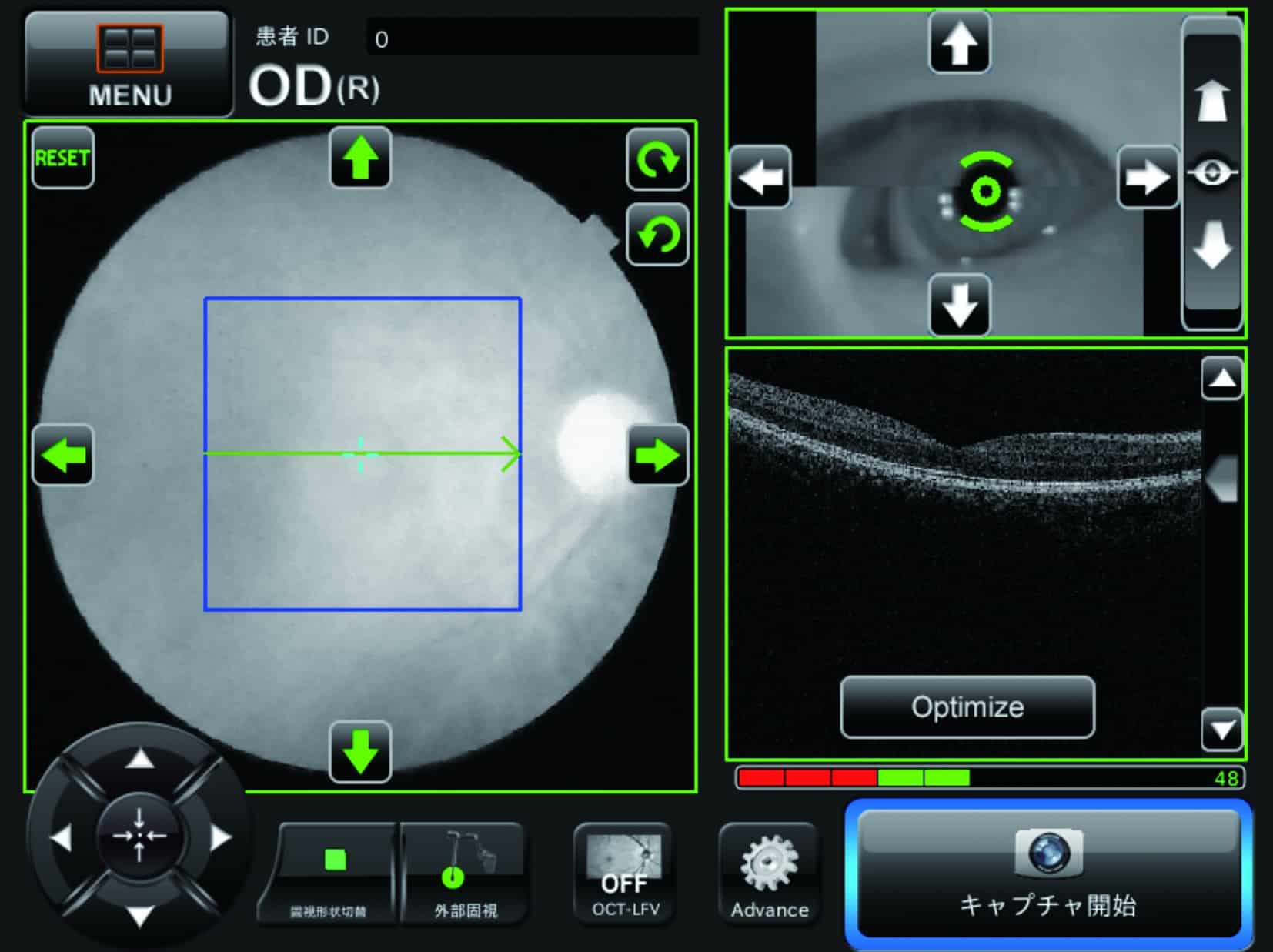Move fundus scan area up
The width and height of the screenshot is (1273, 952).
360,159
